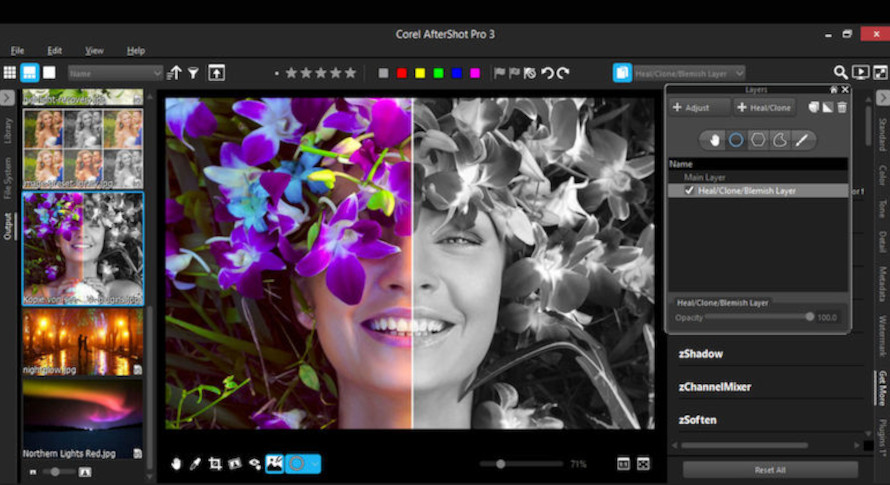Screen dimensions: 890x485
Task: Apply the red color label
Action: [x=402, y=73]
